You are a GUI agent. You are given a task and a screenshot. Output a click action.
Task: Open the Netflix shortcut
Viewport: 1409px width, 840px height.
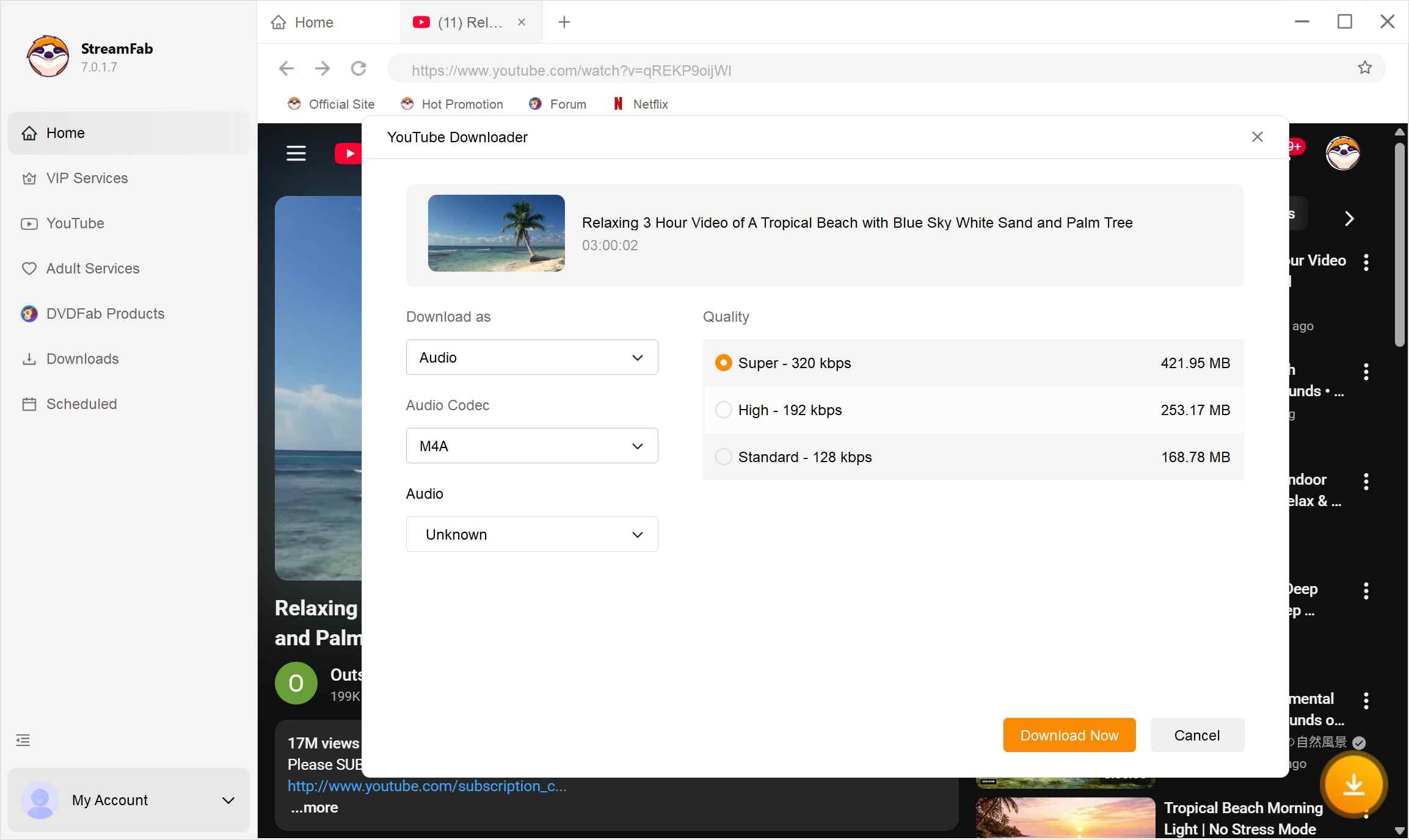pos(639,104)
